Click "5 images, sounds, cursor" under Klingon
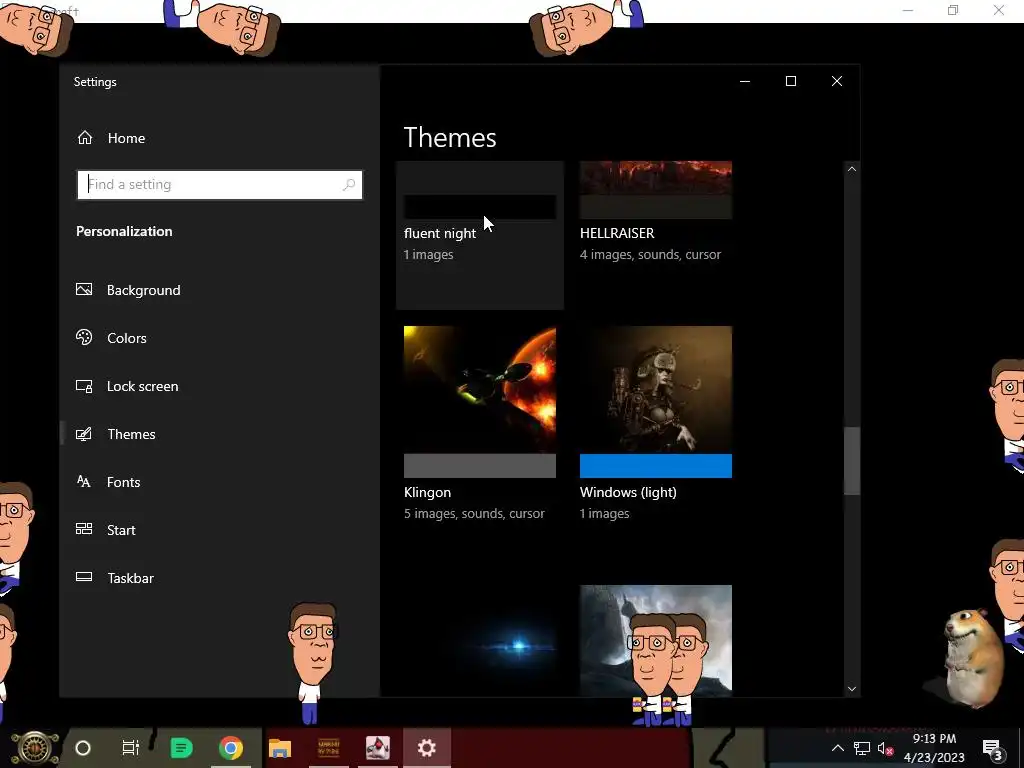This screenshot has height=768, width=1024. pos(474,514)
